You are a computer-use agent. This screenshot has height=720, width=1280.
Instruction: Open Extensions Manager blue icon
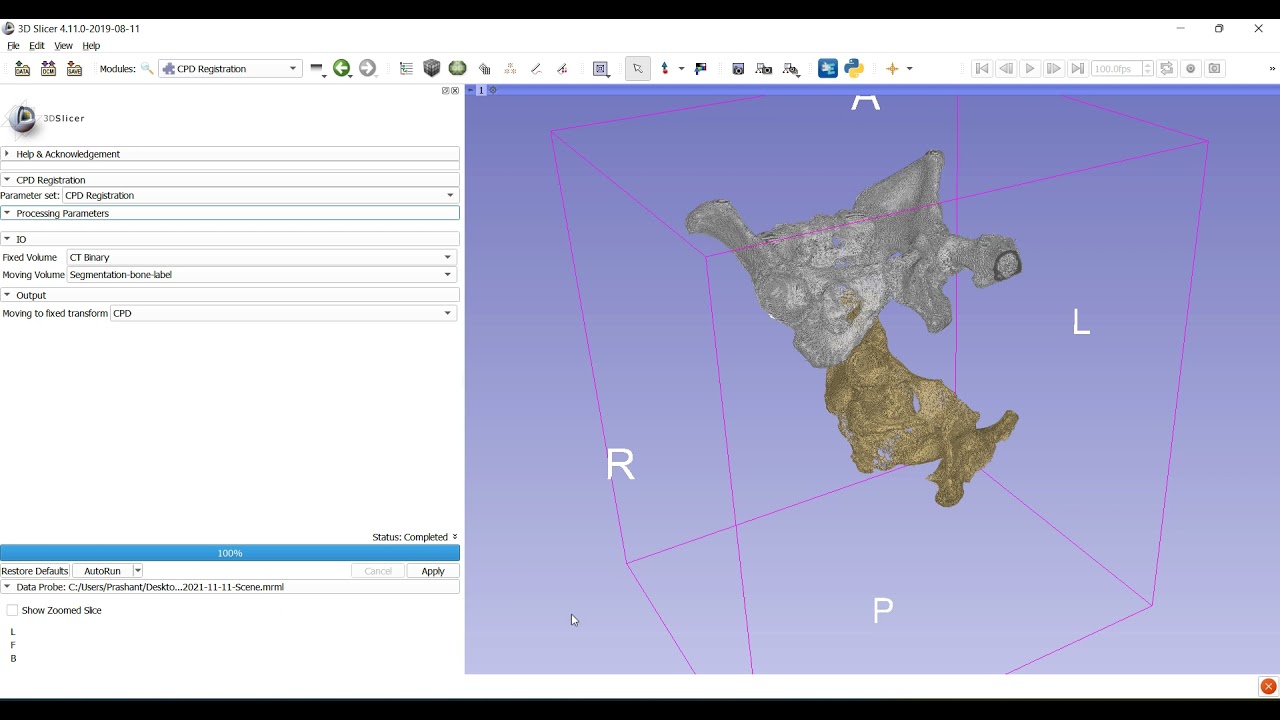pyautogui.click(x=827, y=69)
